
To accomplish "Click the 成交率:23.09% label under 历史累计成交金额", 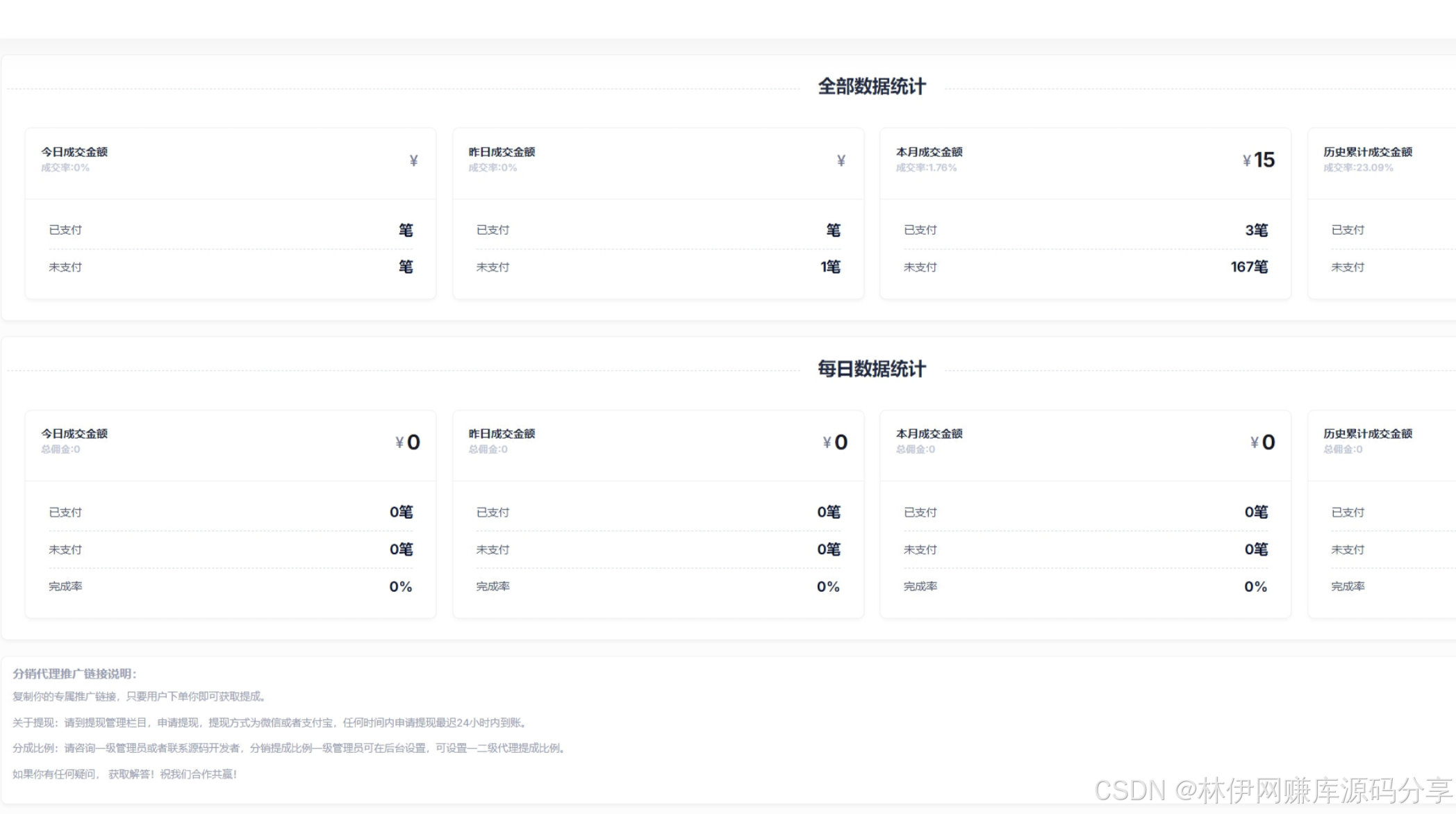I will [1358, 168].
